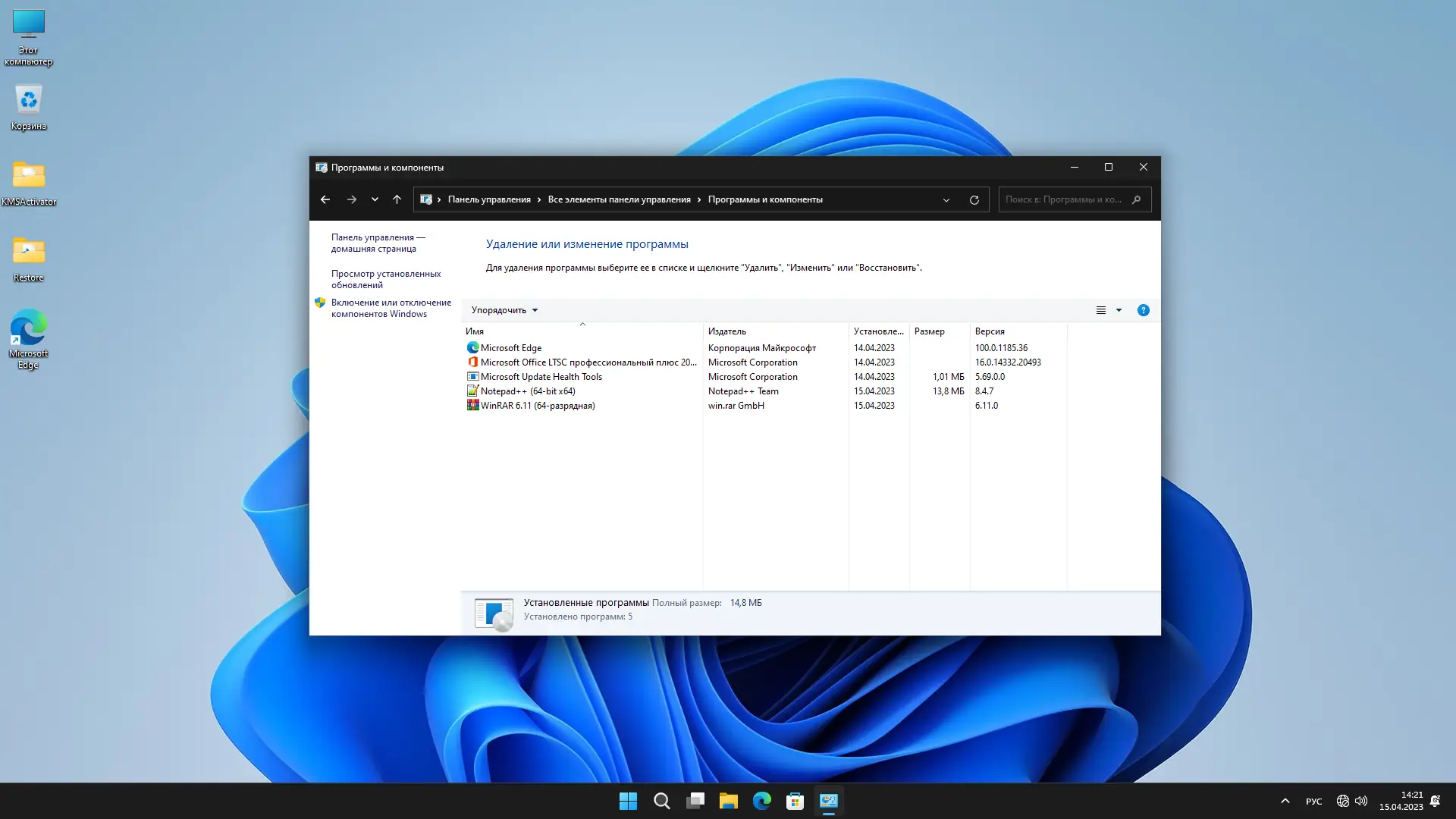Expand the address bar history dropdown
The image size is (1456, 819).
946,199
